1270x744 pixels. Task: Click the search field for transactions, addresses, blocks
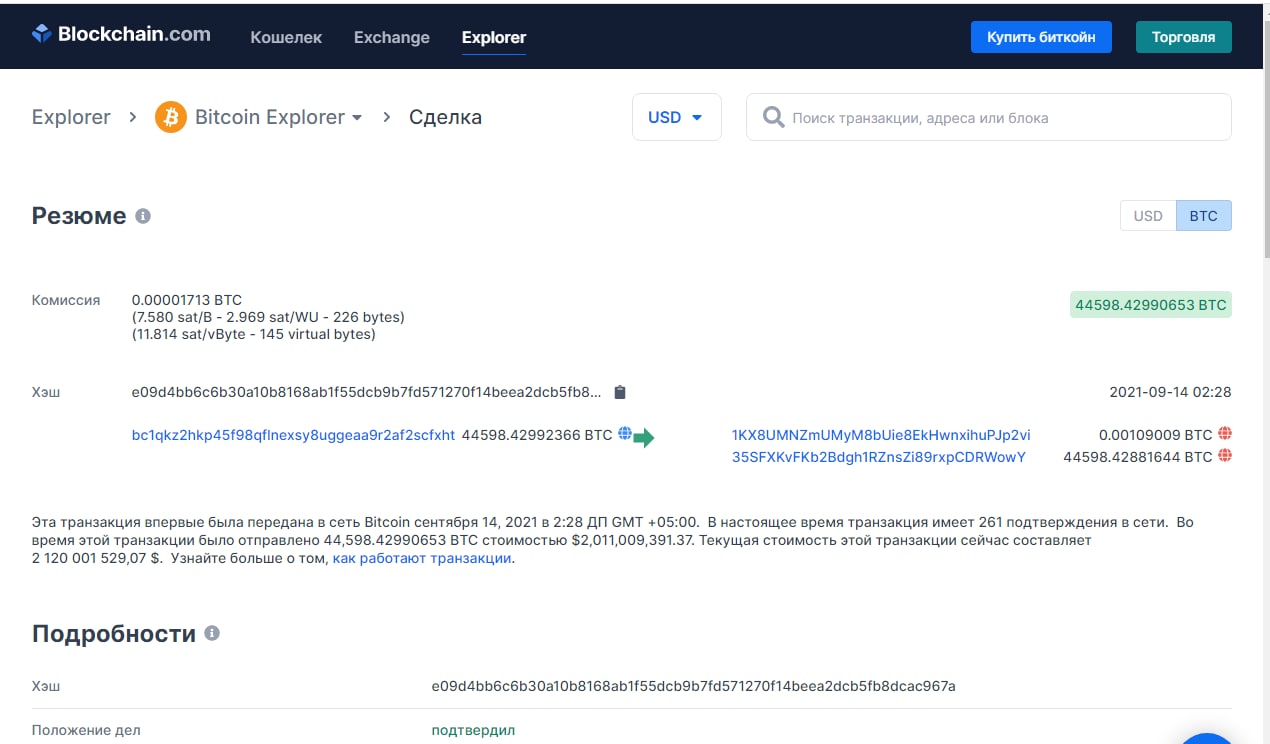coord(989,118)
